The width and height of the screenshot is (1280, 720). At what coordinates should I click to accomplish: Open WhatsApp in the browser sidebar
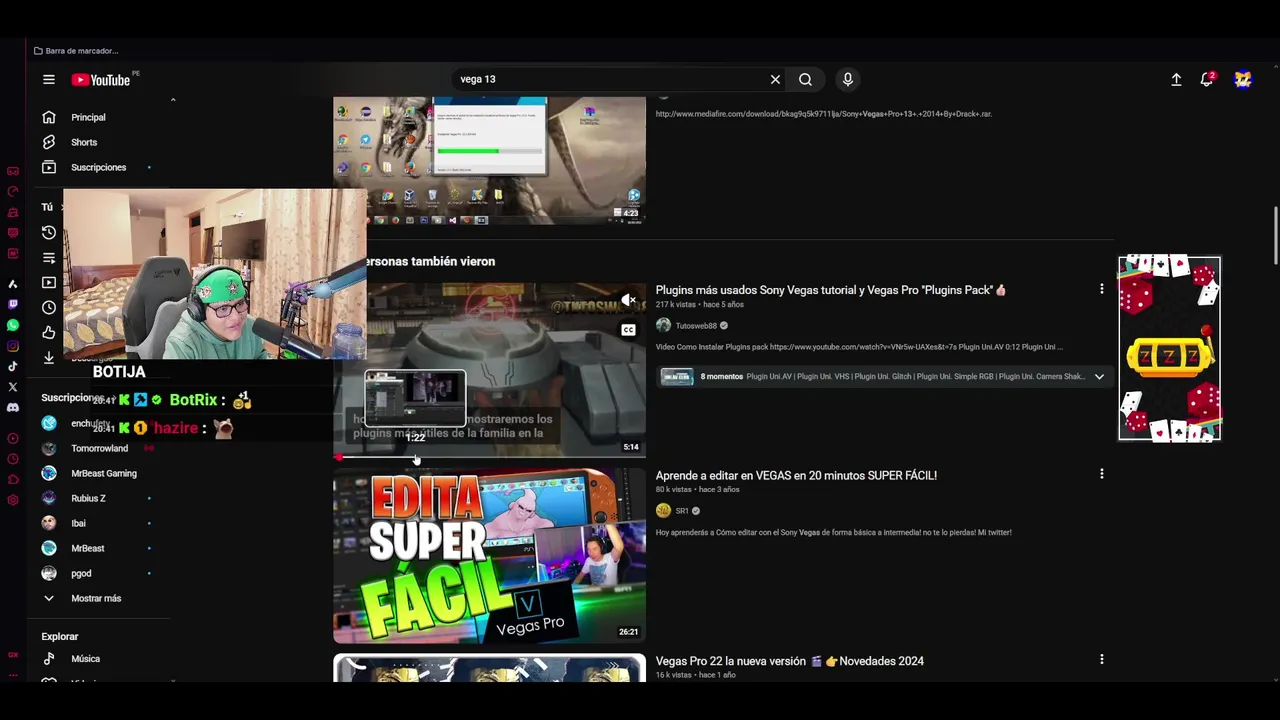pos(13,325)
